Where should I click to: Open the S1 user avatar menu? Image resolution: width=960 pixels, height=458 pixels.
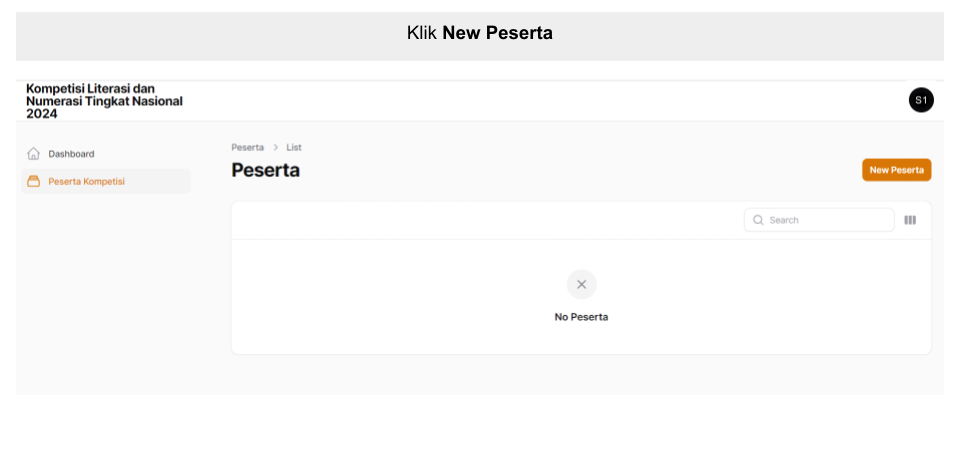[x=921, y=100]
